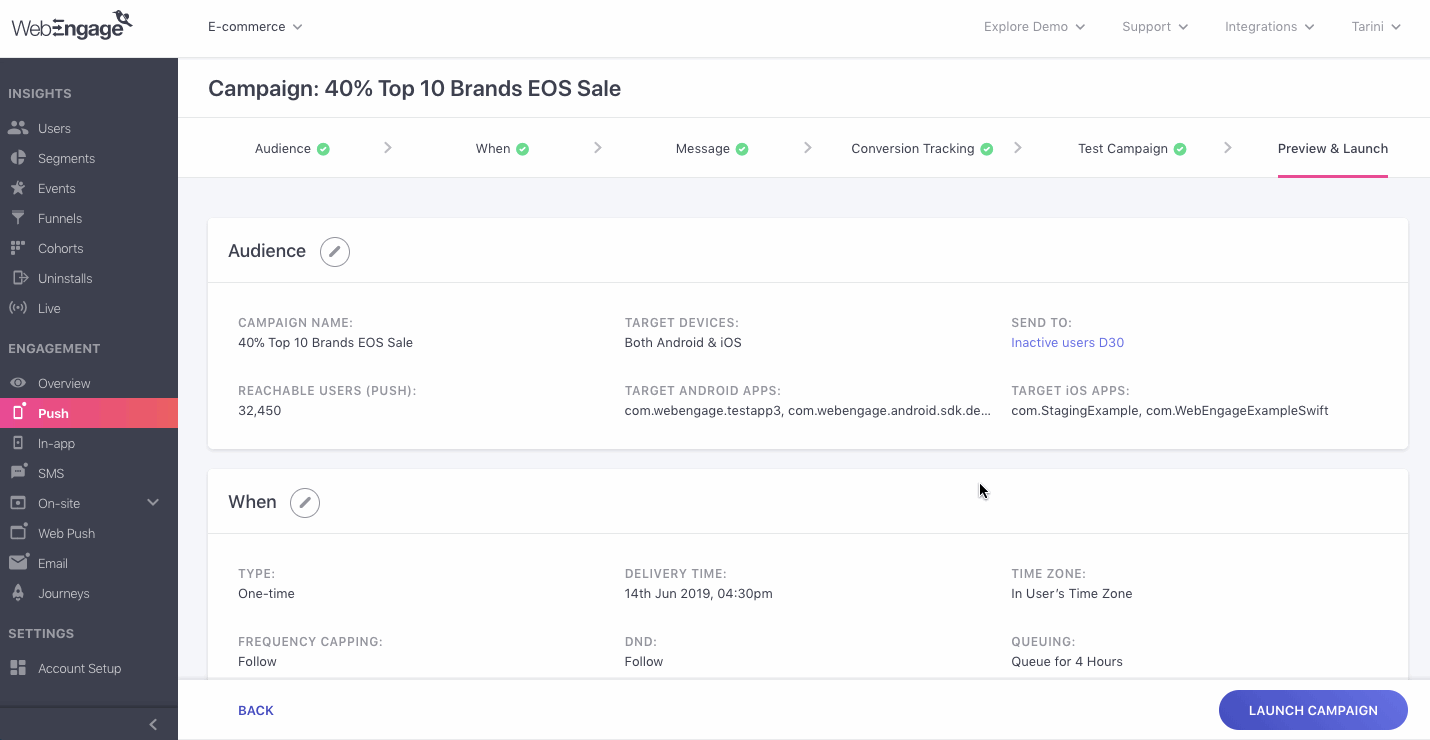Image resolution: width=1430 pixels, height=740 pixels.
Task: Select the Preview & Launch tab
Action: [x=1333, y=148]
